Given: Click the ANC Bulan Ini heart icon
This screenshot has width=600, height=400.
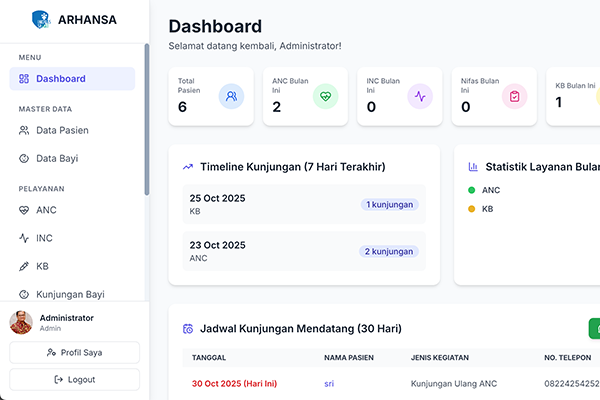Looking at the screenshot, I should 326,96.
